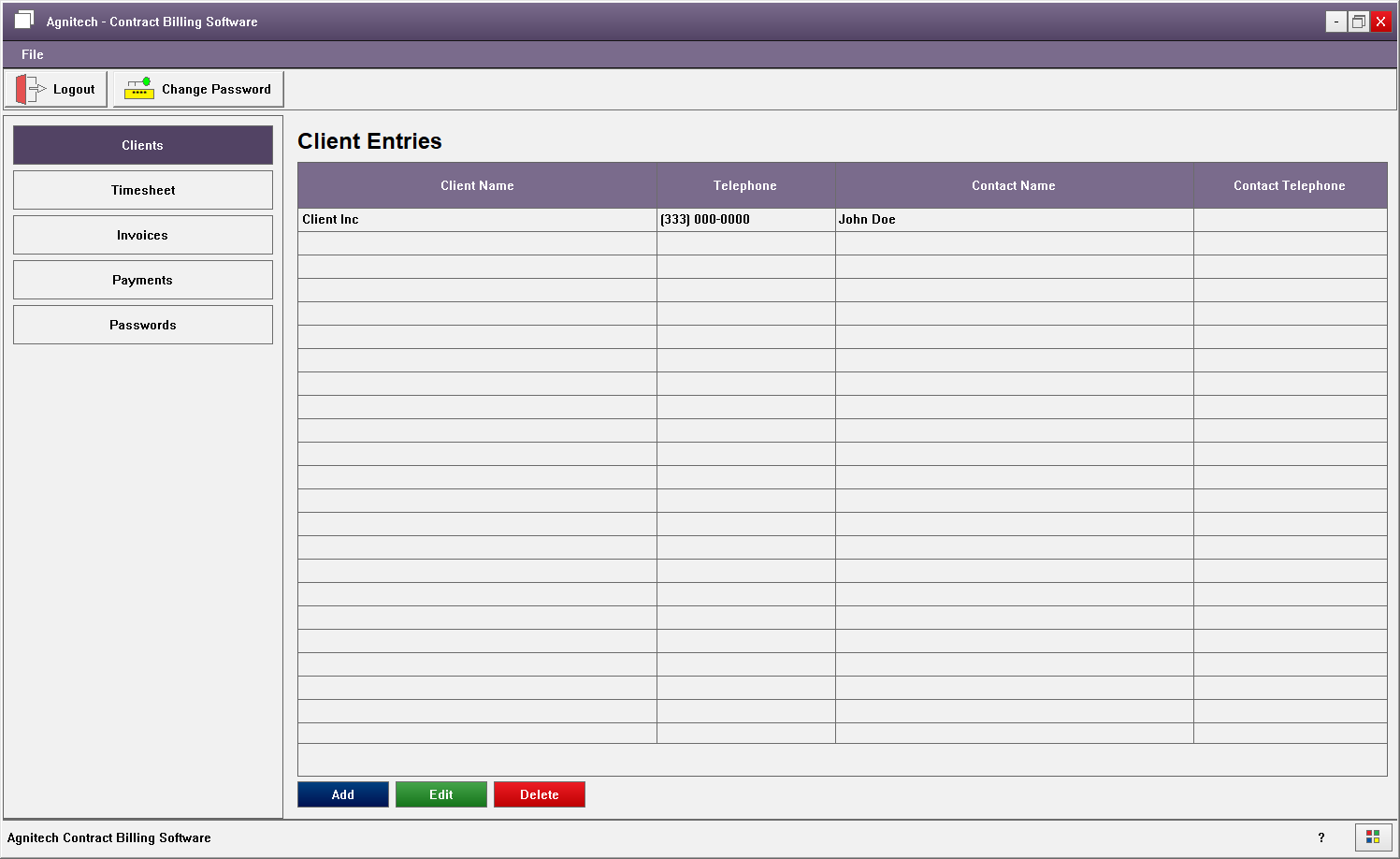Switch to the Timesheet section
Viewport: 1400px width, 859px height.
143,190
